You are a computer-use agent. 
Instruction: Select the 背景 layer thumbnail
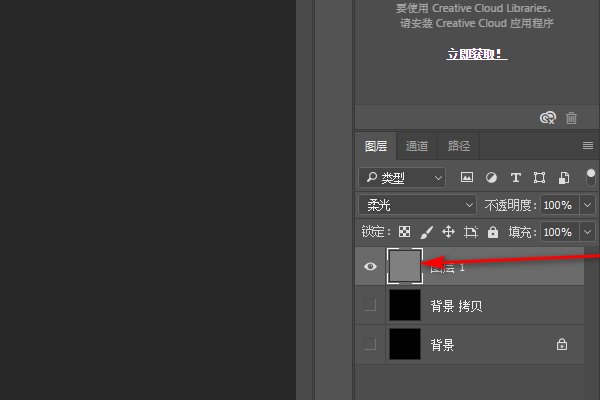pos(405,344)
